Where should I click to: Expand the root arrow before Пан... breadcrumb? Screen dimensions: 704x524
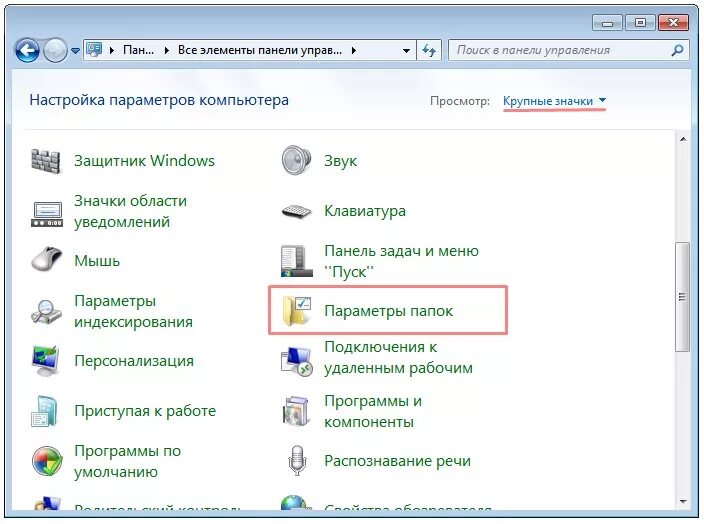point(112,50)
